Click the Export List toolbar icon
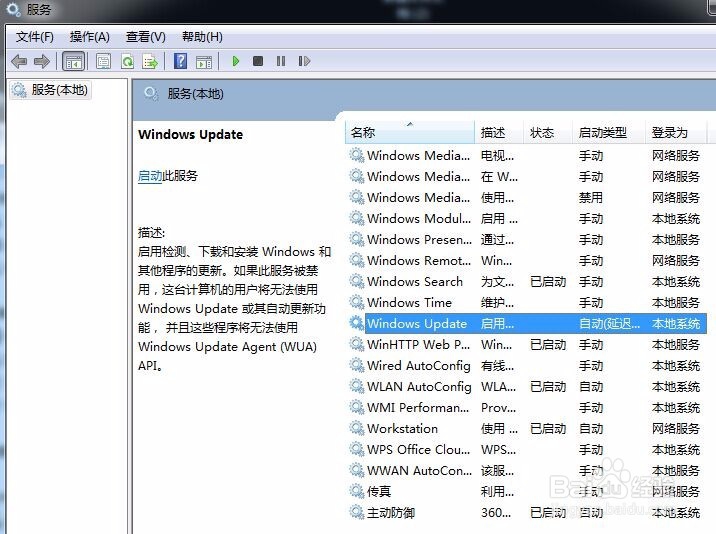The width and height of the screenshot is (716, 534). (x=150, y=61)
